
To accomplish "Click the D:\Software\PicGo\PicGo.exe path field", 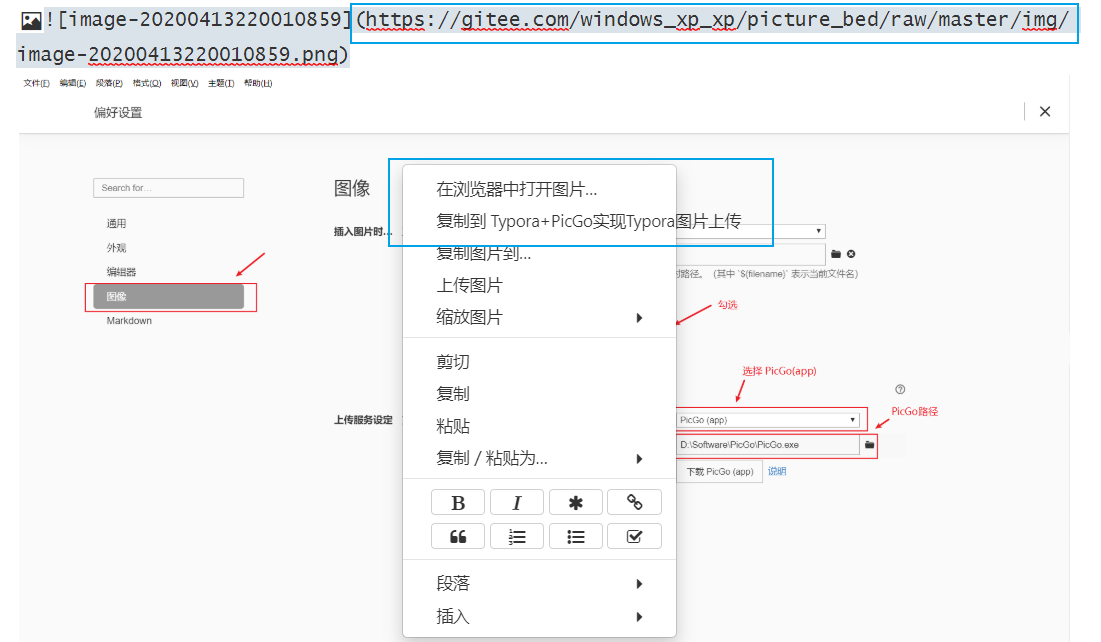I will pyautogui.click(x=767, y=445).
